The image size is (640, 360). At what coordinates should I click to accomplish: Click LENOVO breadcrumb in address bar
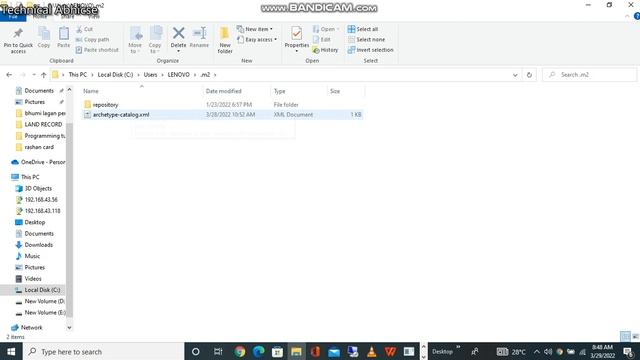point(178,75)
